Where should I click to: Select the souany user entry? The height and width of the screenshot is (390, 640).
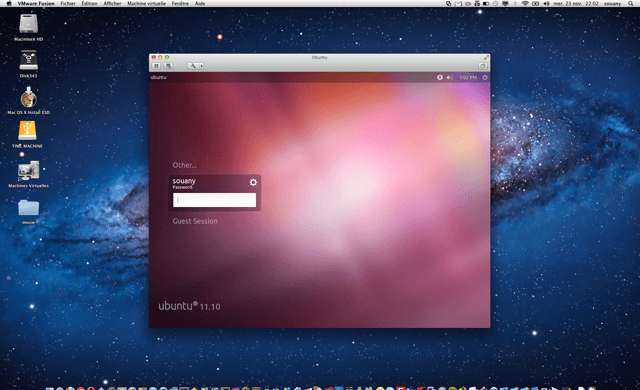[184, 181]
